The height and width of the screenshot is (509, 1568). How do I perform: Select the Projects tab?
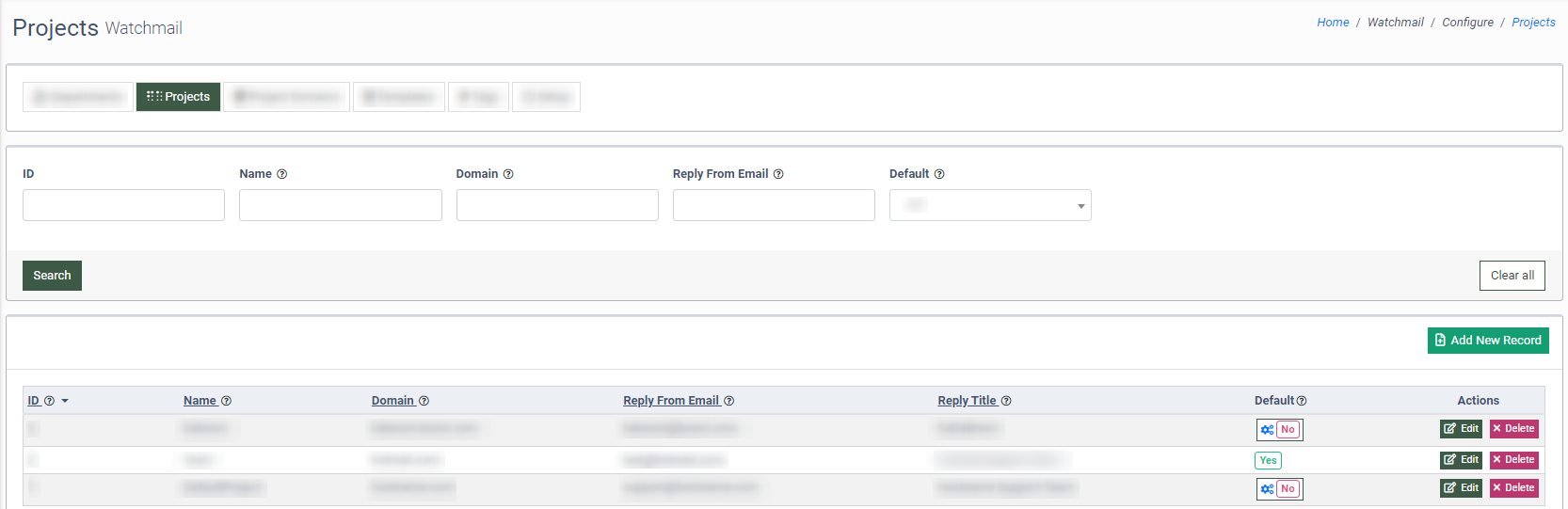pyautogui.click(x=178, y=97)
